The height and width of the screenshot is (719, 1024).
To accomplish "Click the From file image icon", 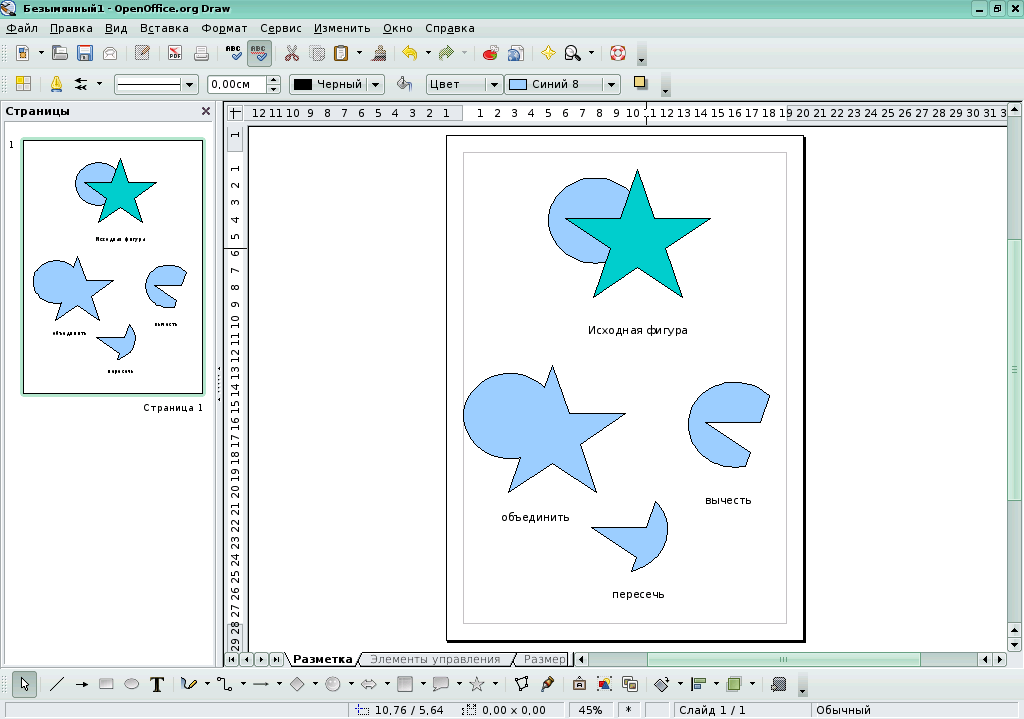I will tap(604, 684).
